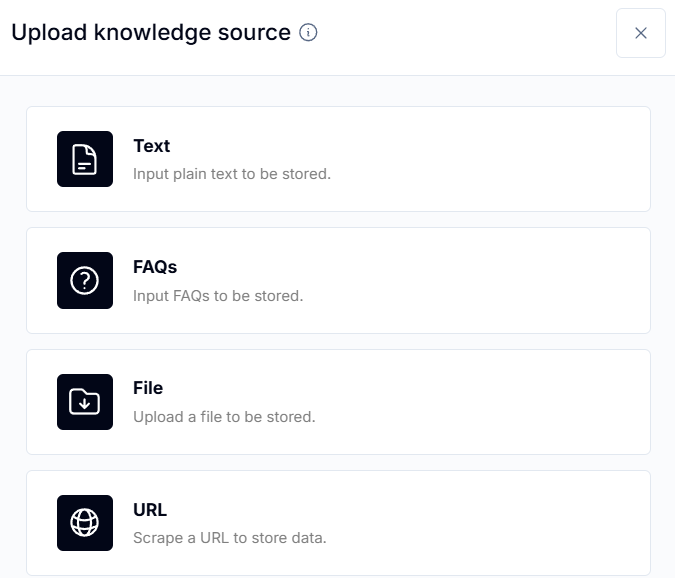The width and height of the screenshot is (675, 578).
Task: Close the Upload knowledge source dialog
Action: (641, 33)
